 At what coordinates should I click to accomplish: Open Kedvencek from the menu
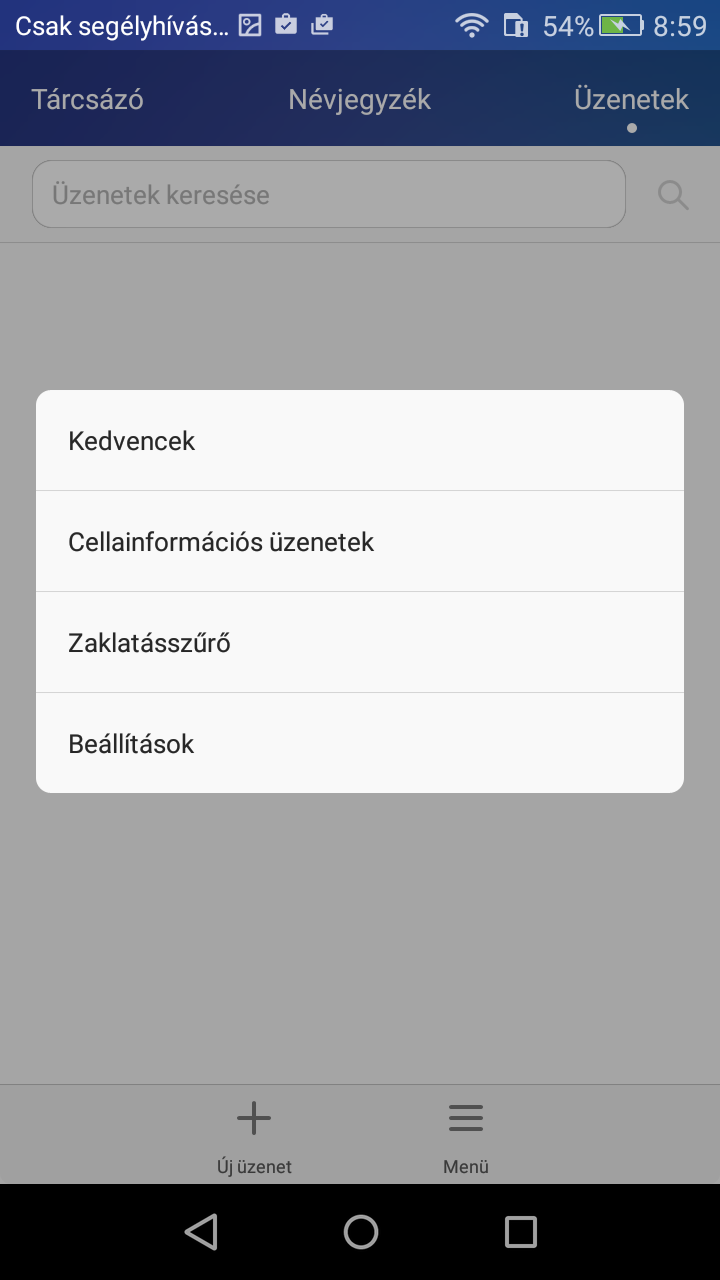point(360,441)
